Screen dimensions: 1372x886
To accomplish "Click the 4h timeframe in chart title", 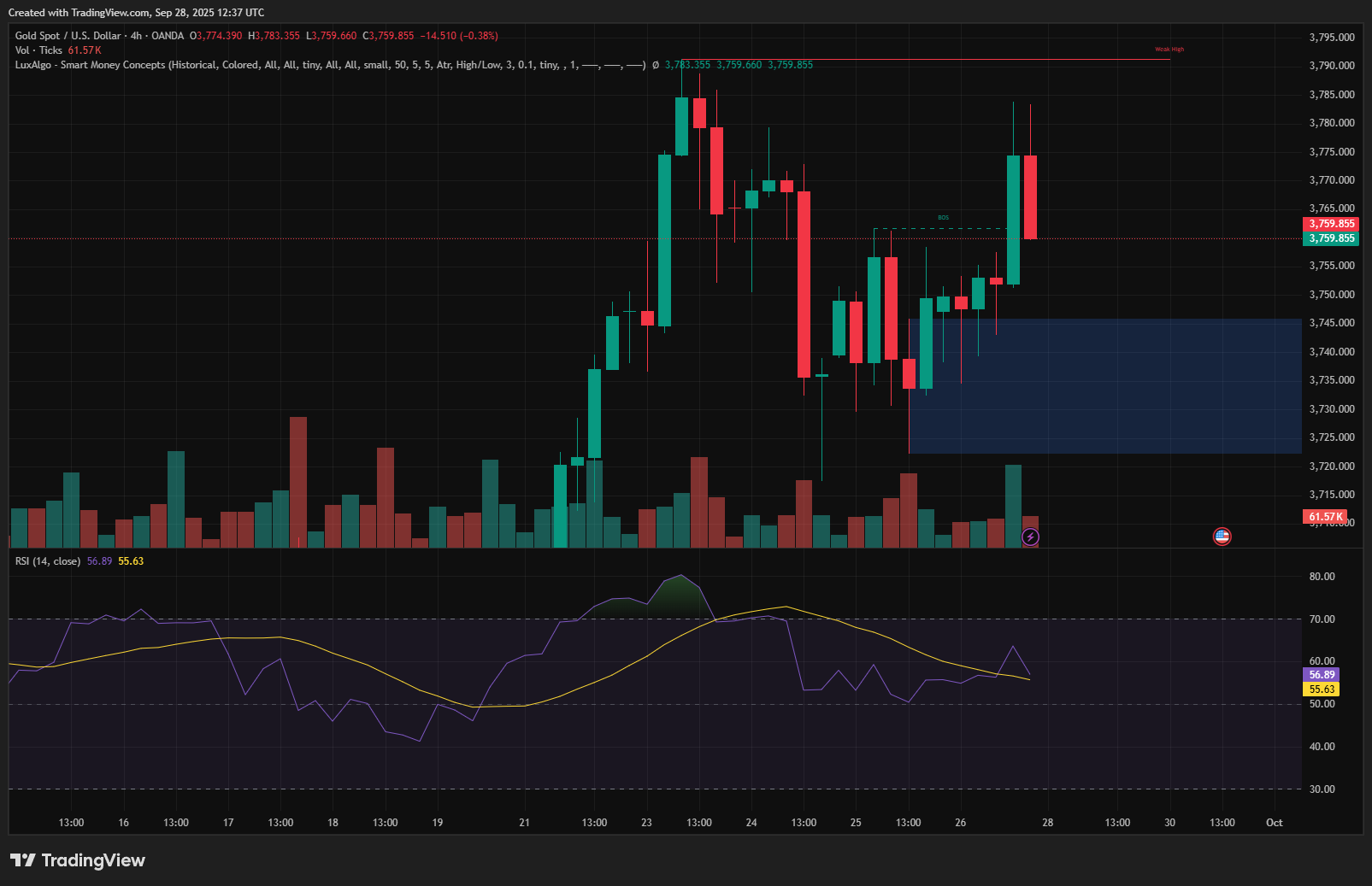I will coord(136,36).
